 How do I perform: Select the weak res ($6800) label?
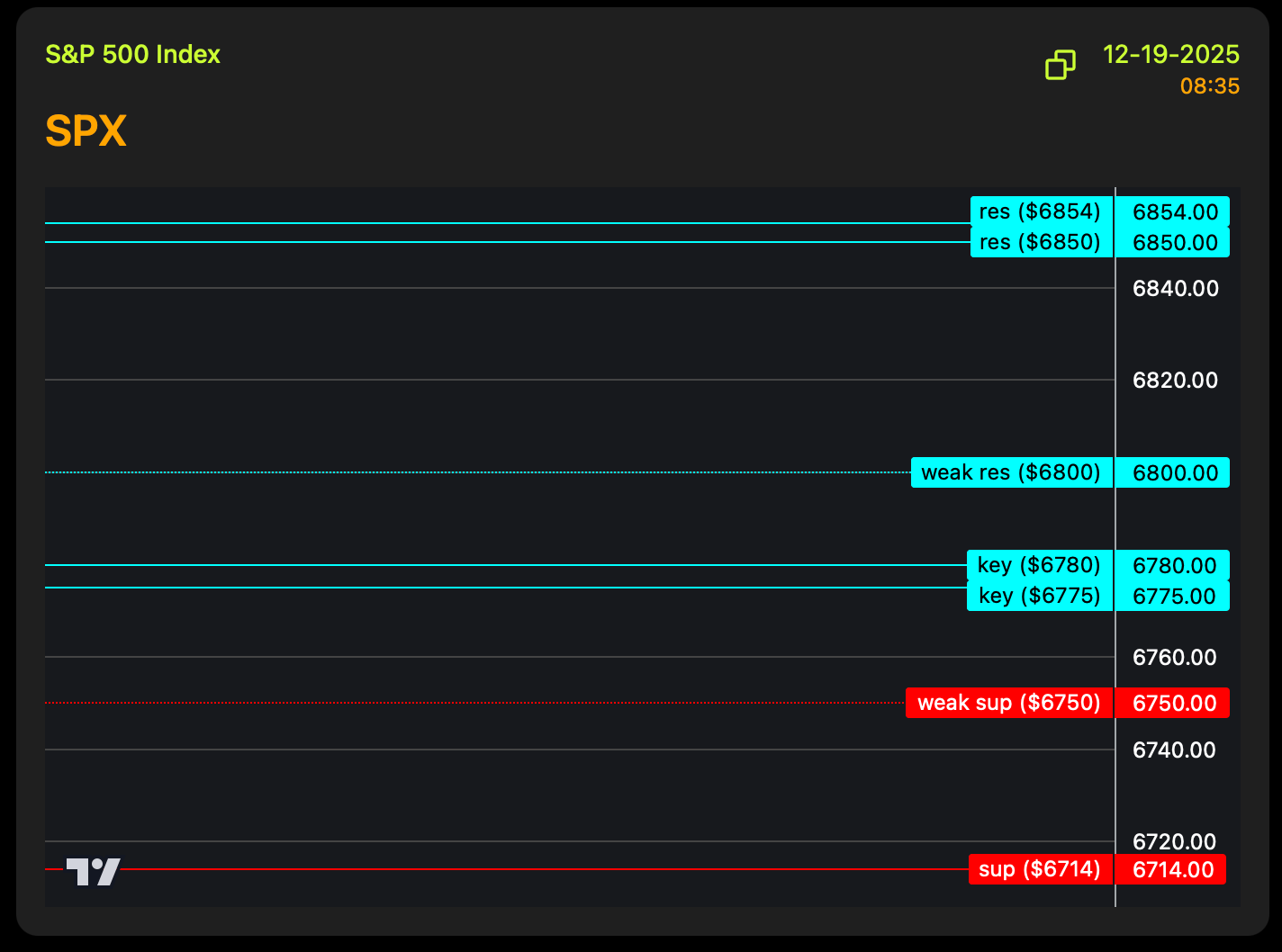pyautogui.click(x=1011, y=472)
